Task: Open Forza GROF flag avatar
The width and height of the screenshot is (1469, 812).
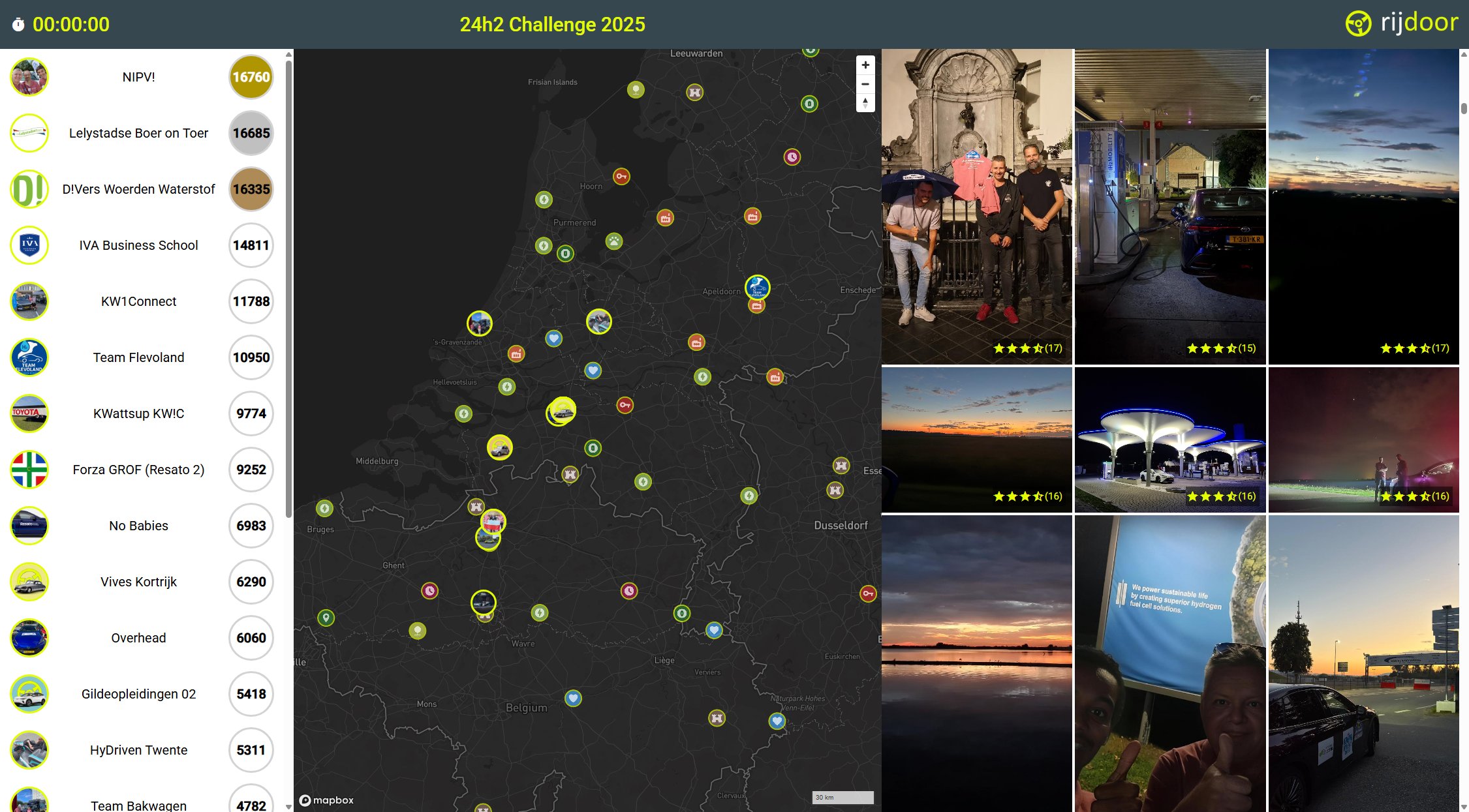Action: point(29,470)
